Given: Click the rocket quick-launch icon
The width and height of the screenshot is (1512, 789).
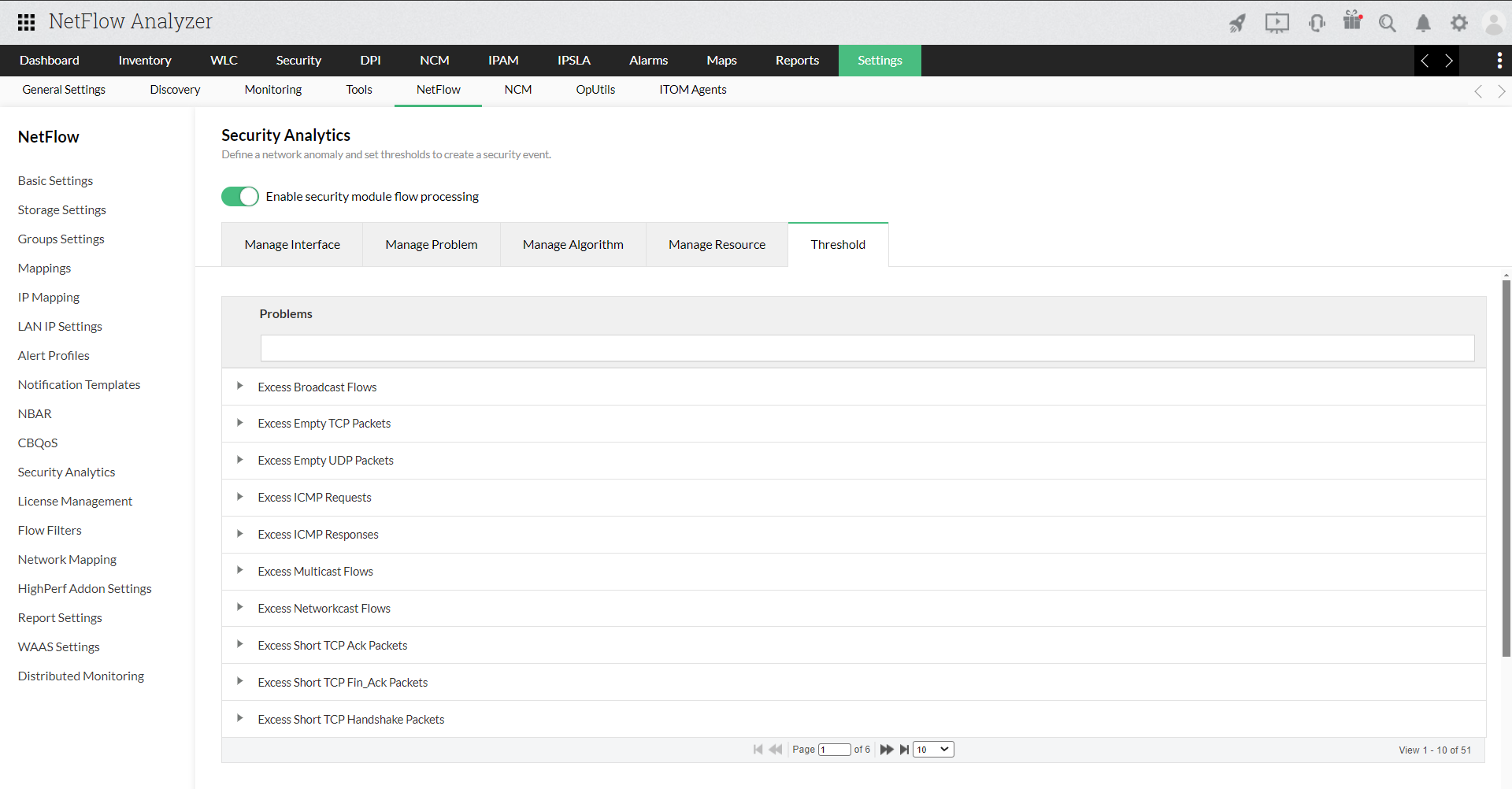Looking at the screenshot, I should 1237,23.
